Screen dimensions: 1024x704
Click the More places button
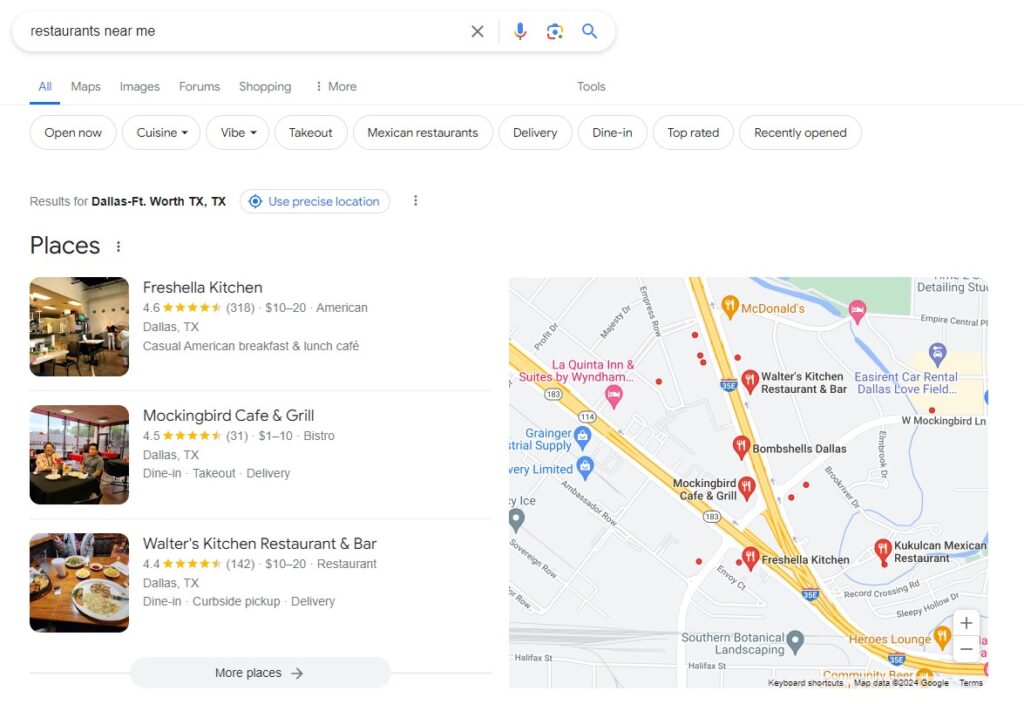(260, 673)
